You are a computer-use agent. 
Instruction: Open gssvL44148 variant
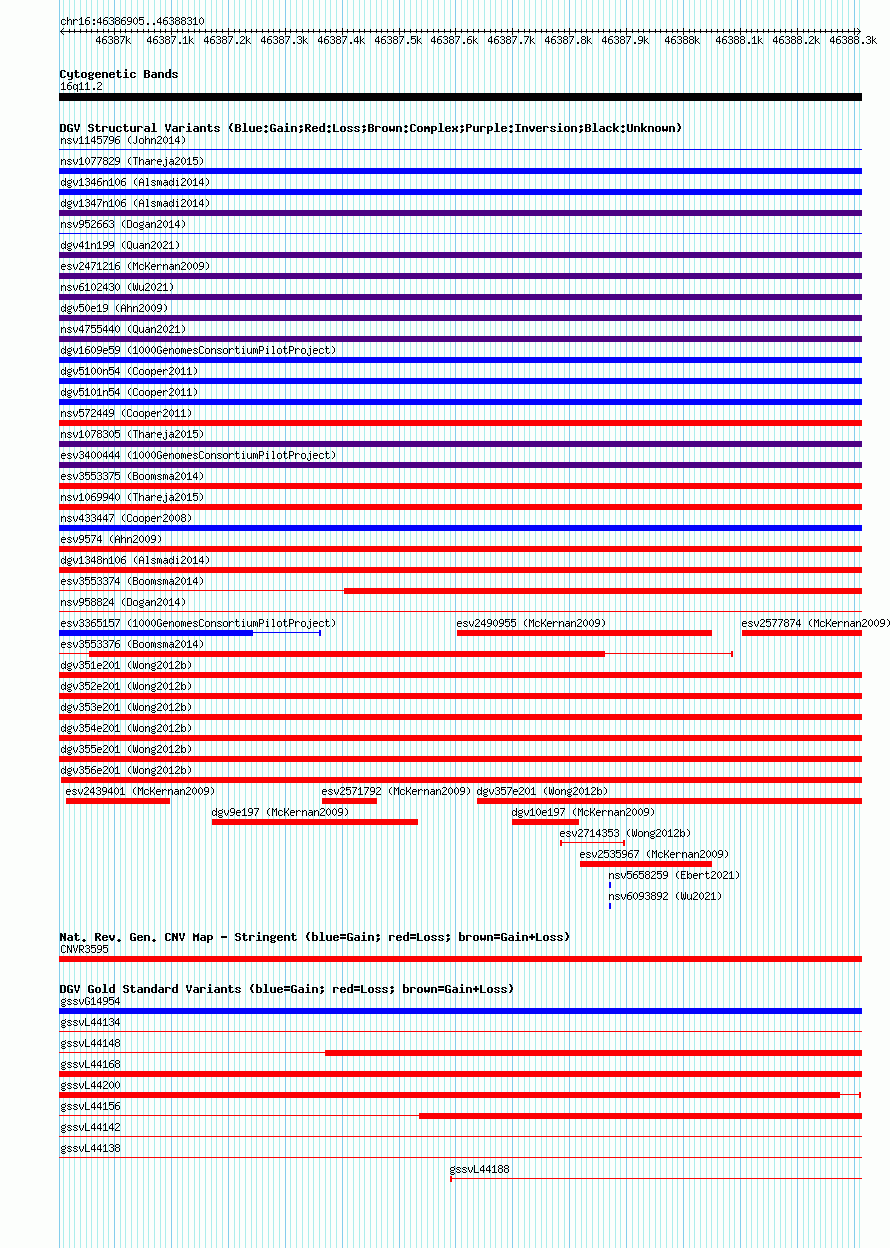tap(91, 1043)
